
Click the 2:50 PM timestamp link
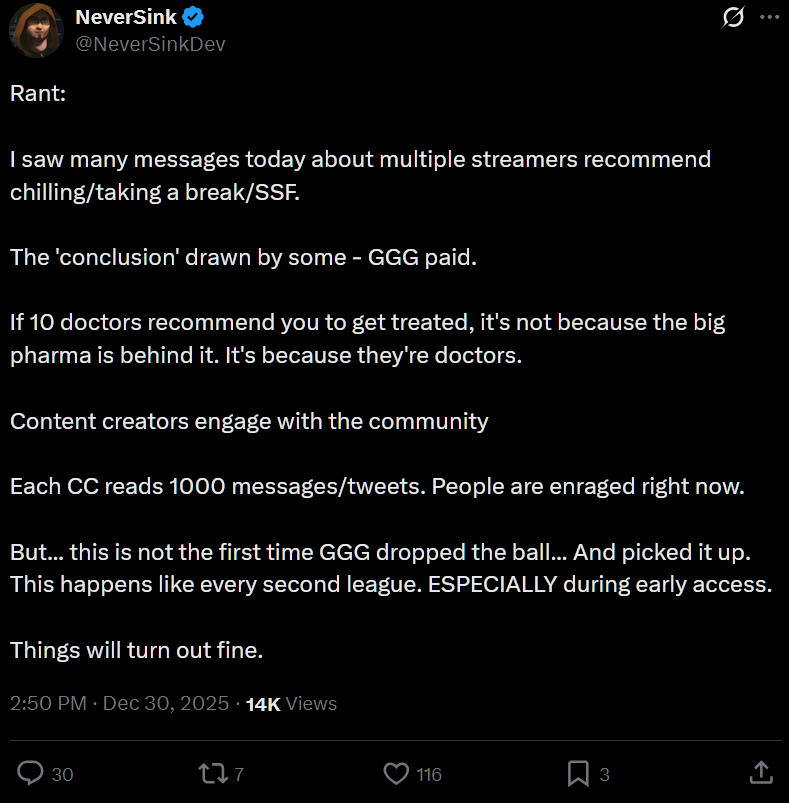pos(48,703)
